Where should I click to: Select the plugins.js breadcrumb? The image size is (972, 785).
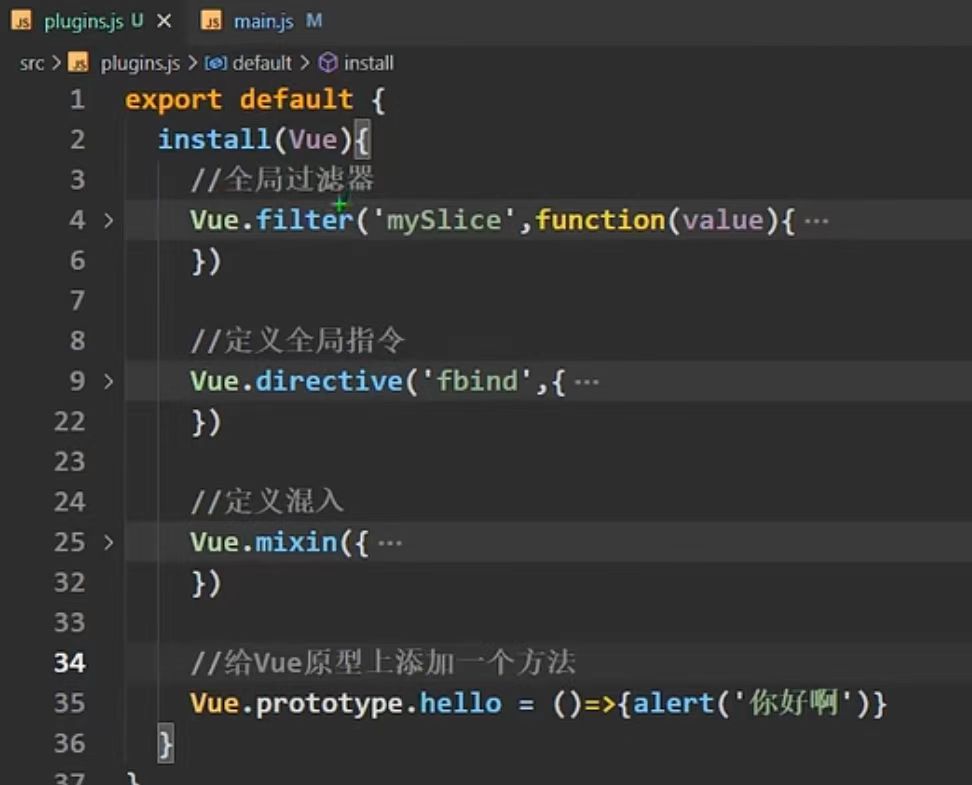(140, 63)
